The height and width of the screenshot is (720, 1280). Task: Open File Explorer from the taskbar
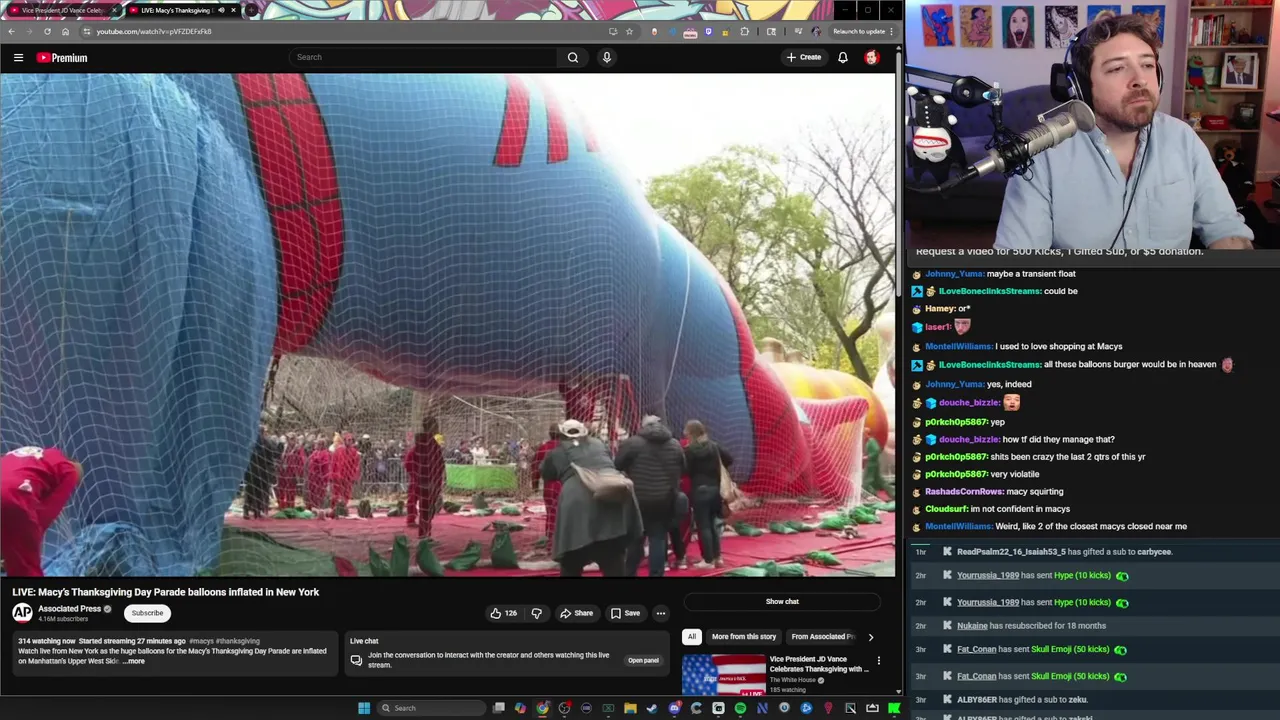click(630, 708)
